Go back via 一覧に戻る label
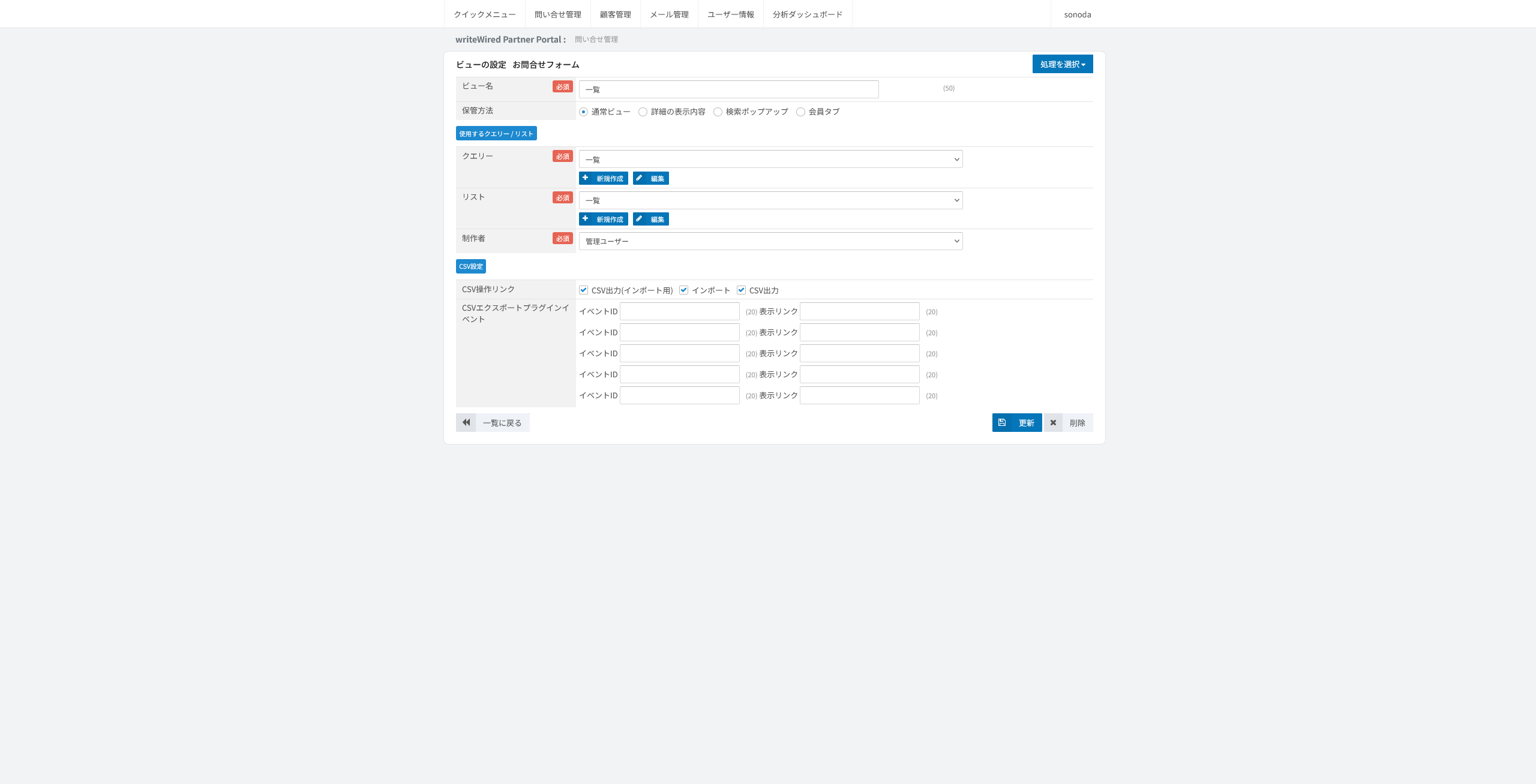The width and height of the screenshot is (1536, 784). pyautogui.click(x=502, y=423)
